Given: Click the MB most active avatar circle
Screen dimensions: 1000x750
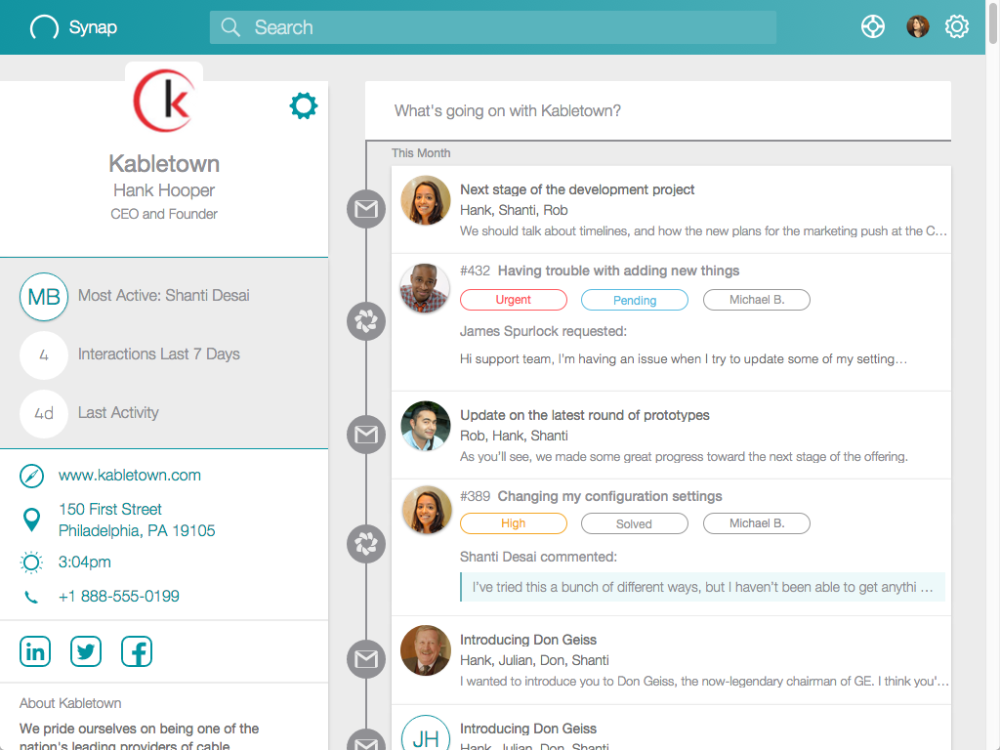Looking at the screenshot, I should tap(44, 297).
